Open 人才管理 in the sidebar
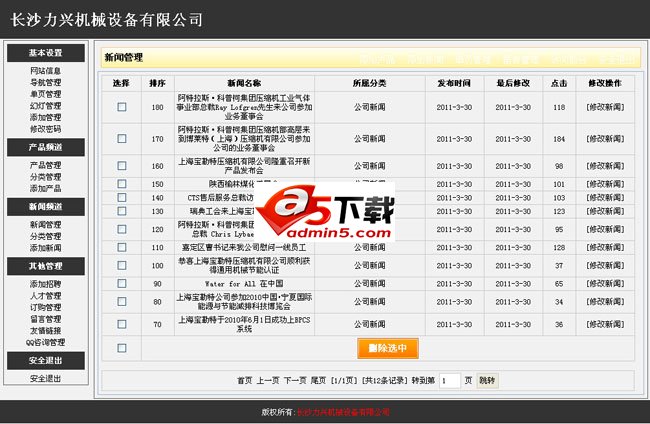Screen dimensions: 650x424 coord(46,296)
